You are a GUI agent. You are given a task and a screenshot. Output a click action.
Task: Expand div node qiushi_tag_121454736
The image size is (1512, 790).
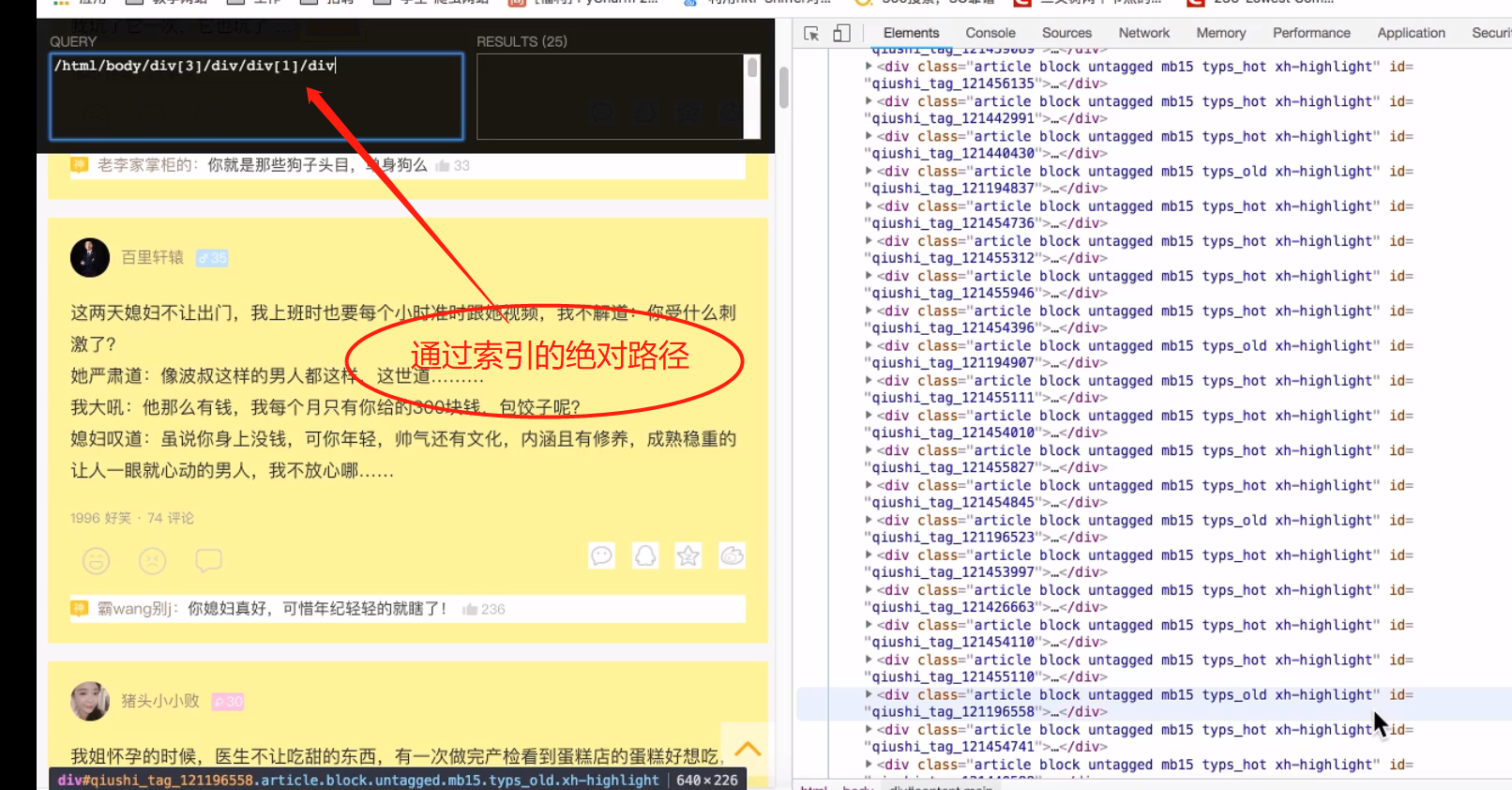click(x=869, y=205)
